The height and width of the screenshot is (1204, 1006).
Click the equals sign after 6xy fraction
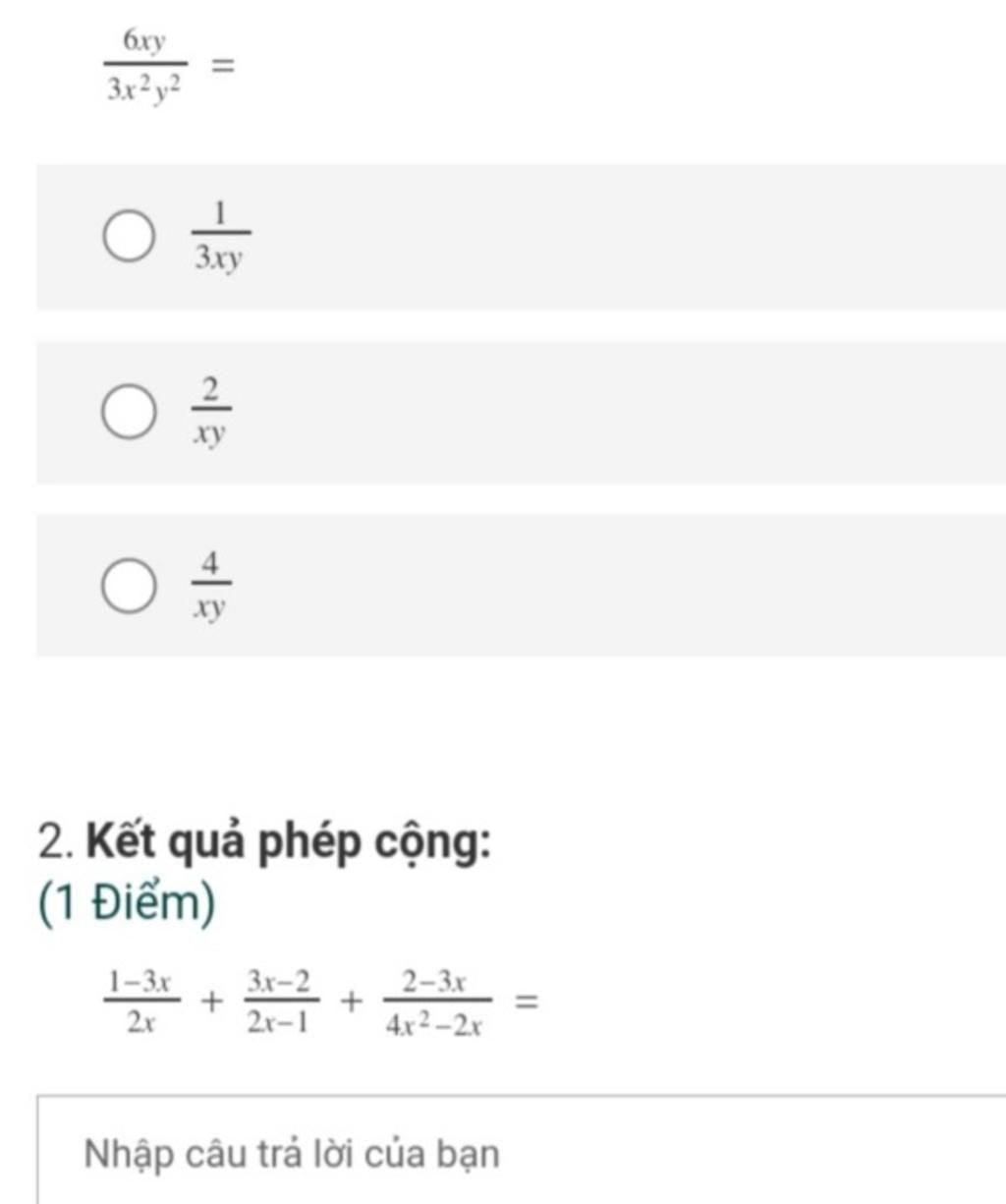click(223, 67)
